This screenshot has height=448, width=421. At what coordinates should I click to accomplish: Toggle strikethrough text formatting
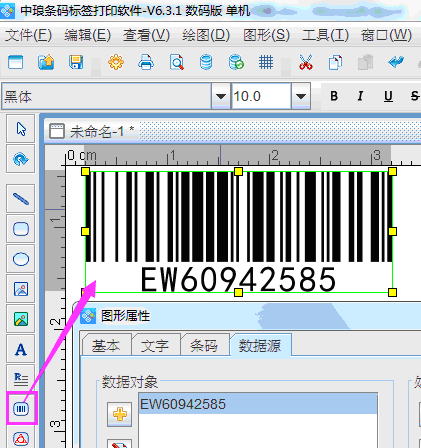pos(414,96)
